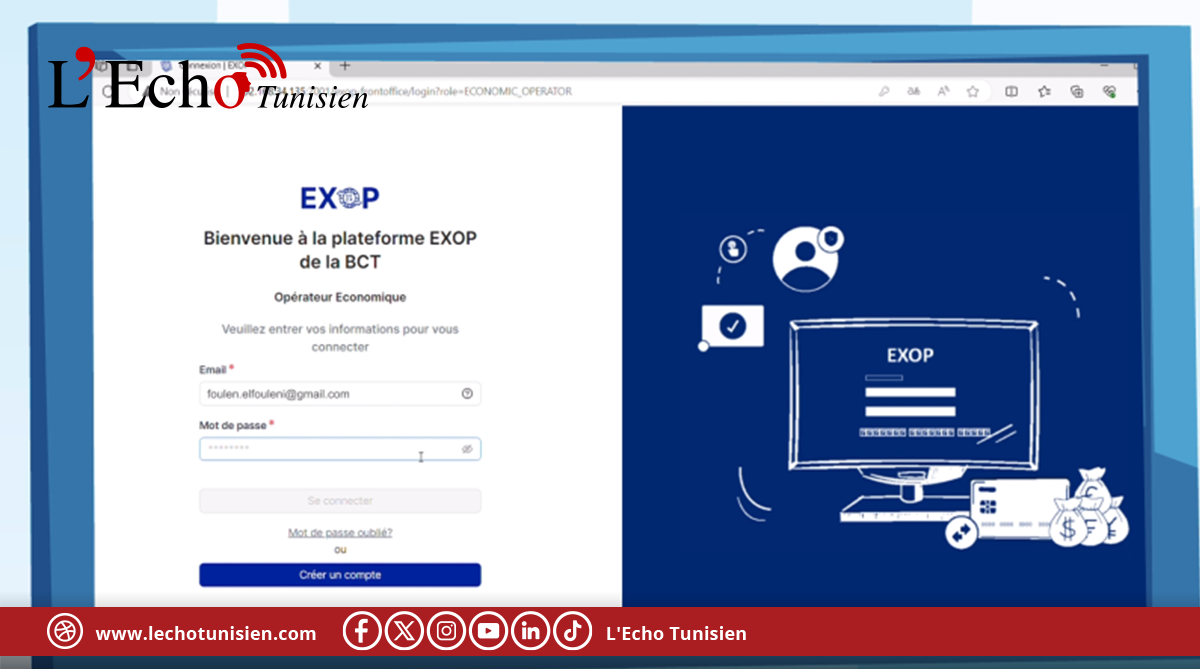Screen dimensions: 1200x669
Task: Click the Facebook icon in the red banner
Action: tap(362, 632)
